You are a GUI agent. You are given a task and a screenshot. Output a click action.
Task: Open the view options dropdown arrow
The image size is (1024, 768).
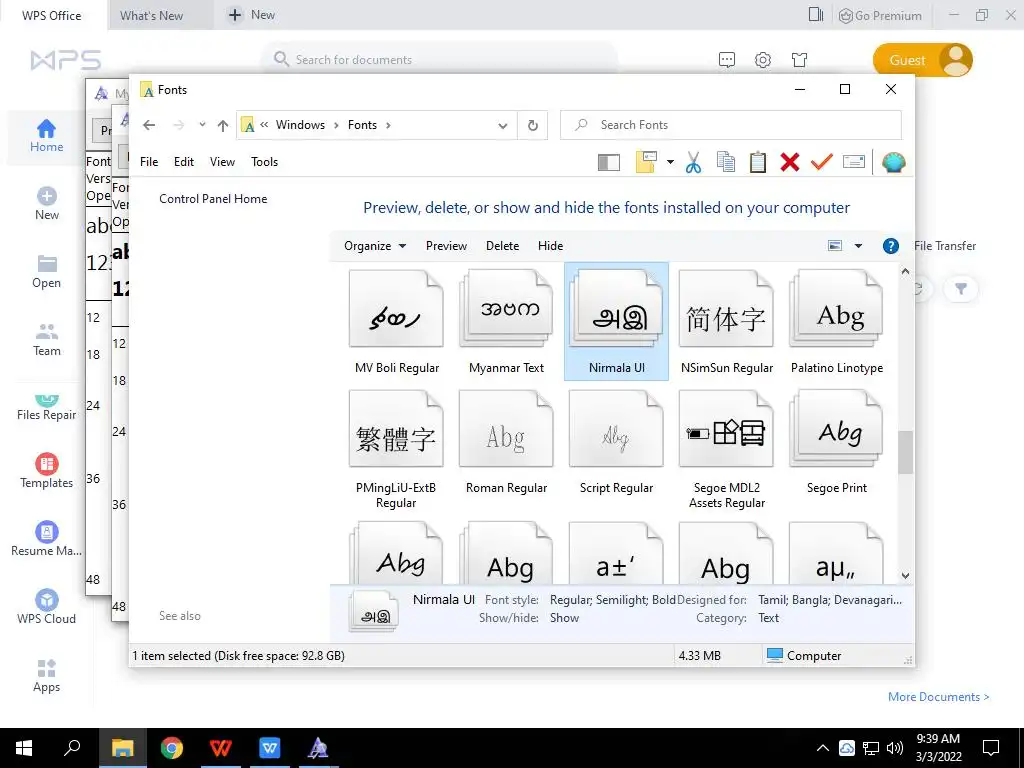pyautogui.click(x=858, y=246)
